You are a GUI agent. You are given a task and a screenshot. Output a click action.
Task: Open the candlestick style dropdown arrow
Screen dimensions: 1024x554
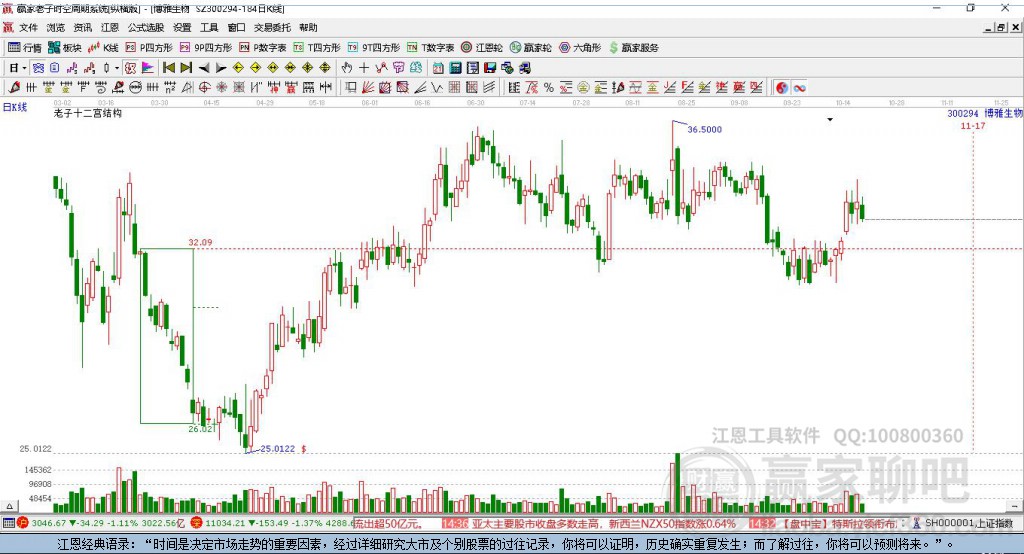pos(116,68)
